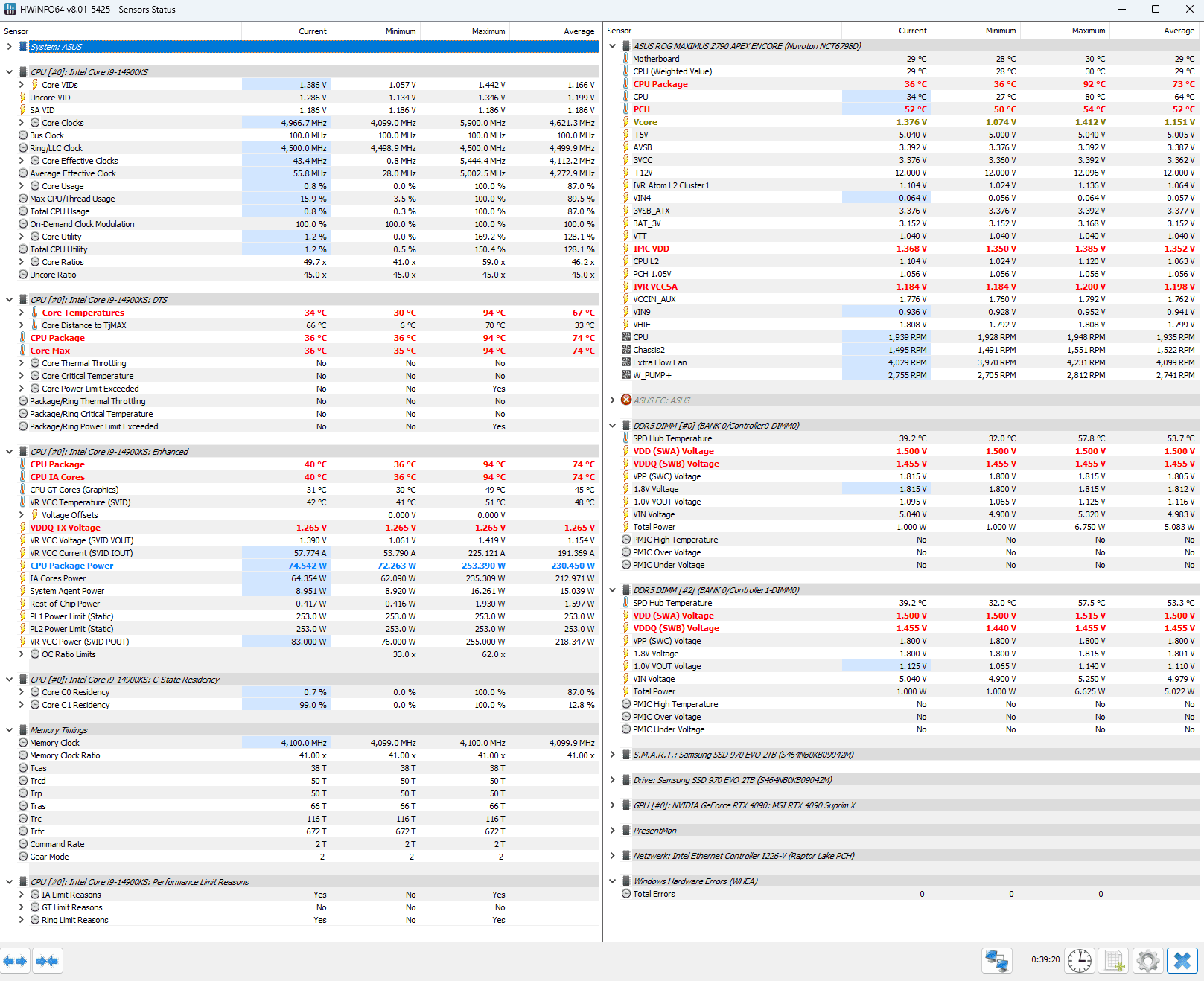Select the Core C1 Residency row
Viewport: 1204px width, 981px height.
[x=300, y=705]
